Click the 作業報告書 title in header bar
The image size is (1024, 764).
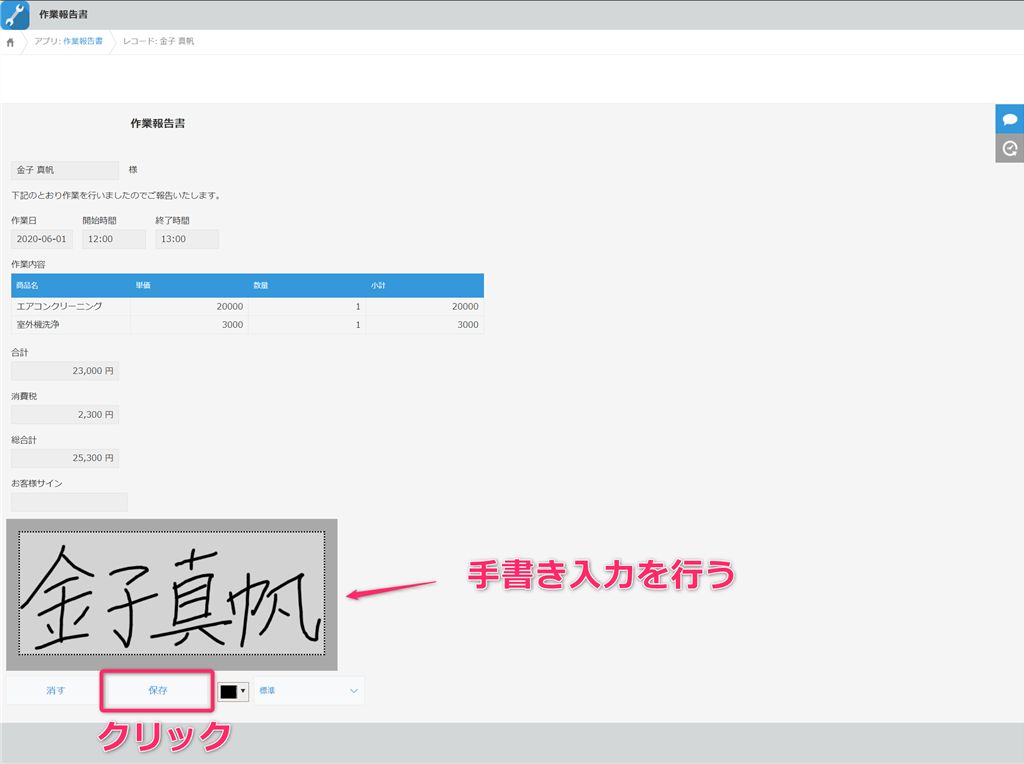pos(63,14)
